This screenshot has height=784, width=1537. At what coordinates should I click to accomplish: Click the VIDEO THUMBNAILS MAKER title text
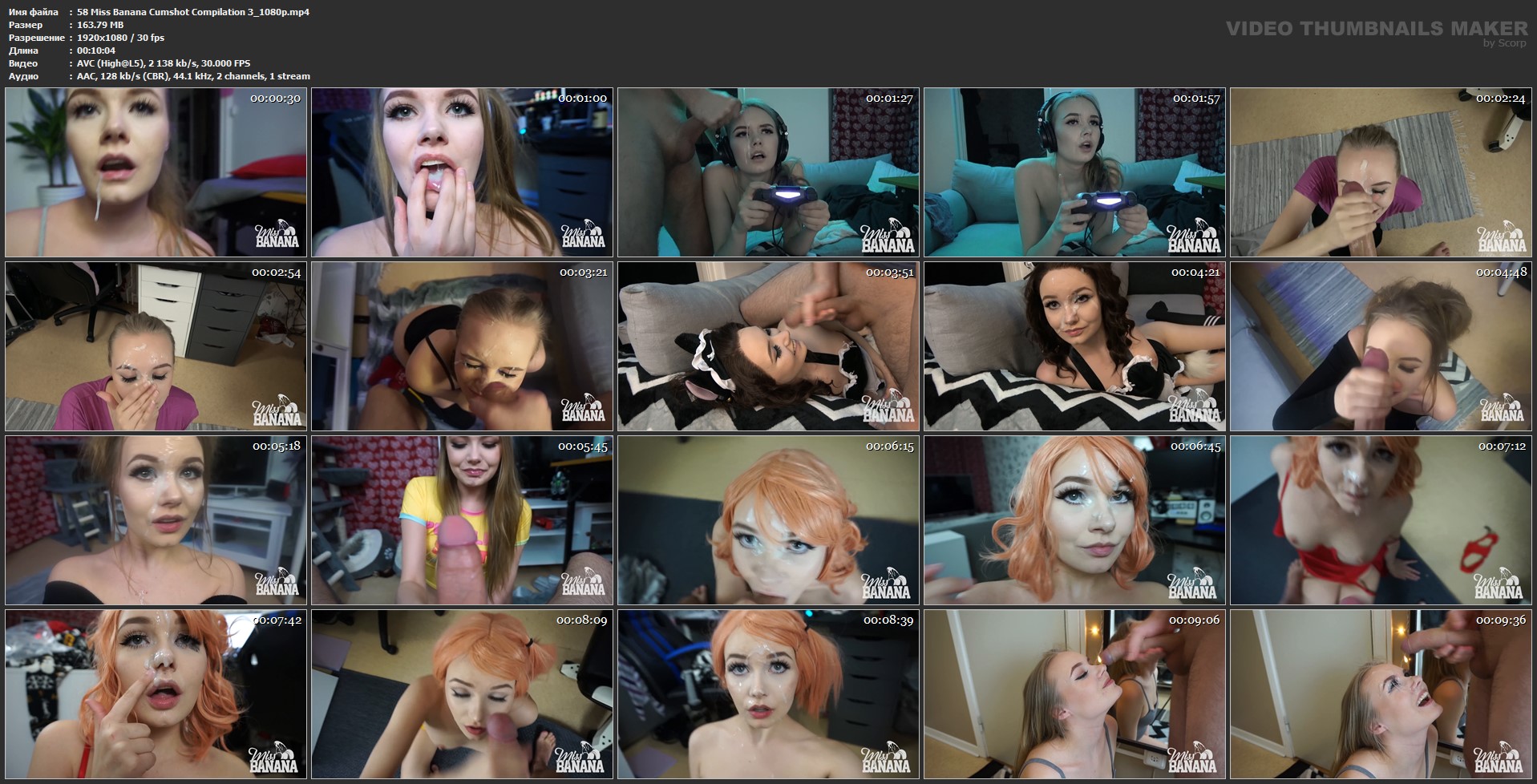1376,28
